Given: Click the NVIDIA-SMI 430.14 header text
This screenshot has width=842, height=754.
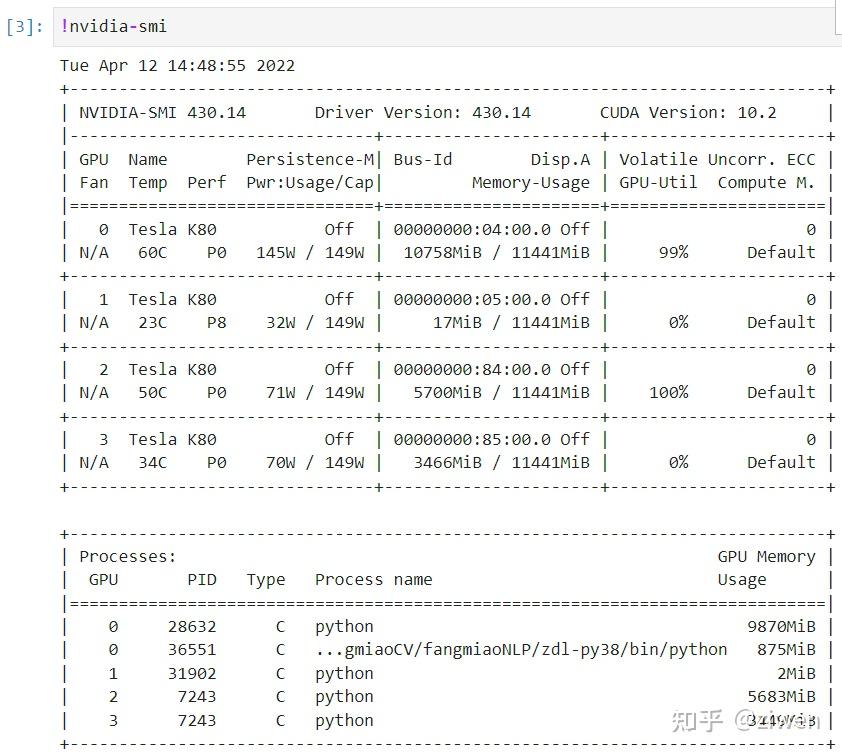Looking at the screenshot, I should 162,113.
